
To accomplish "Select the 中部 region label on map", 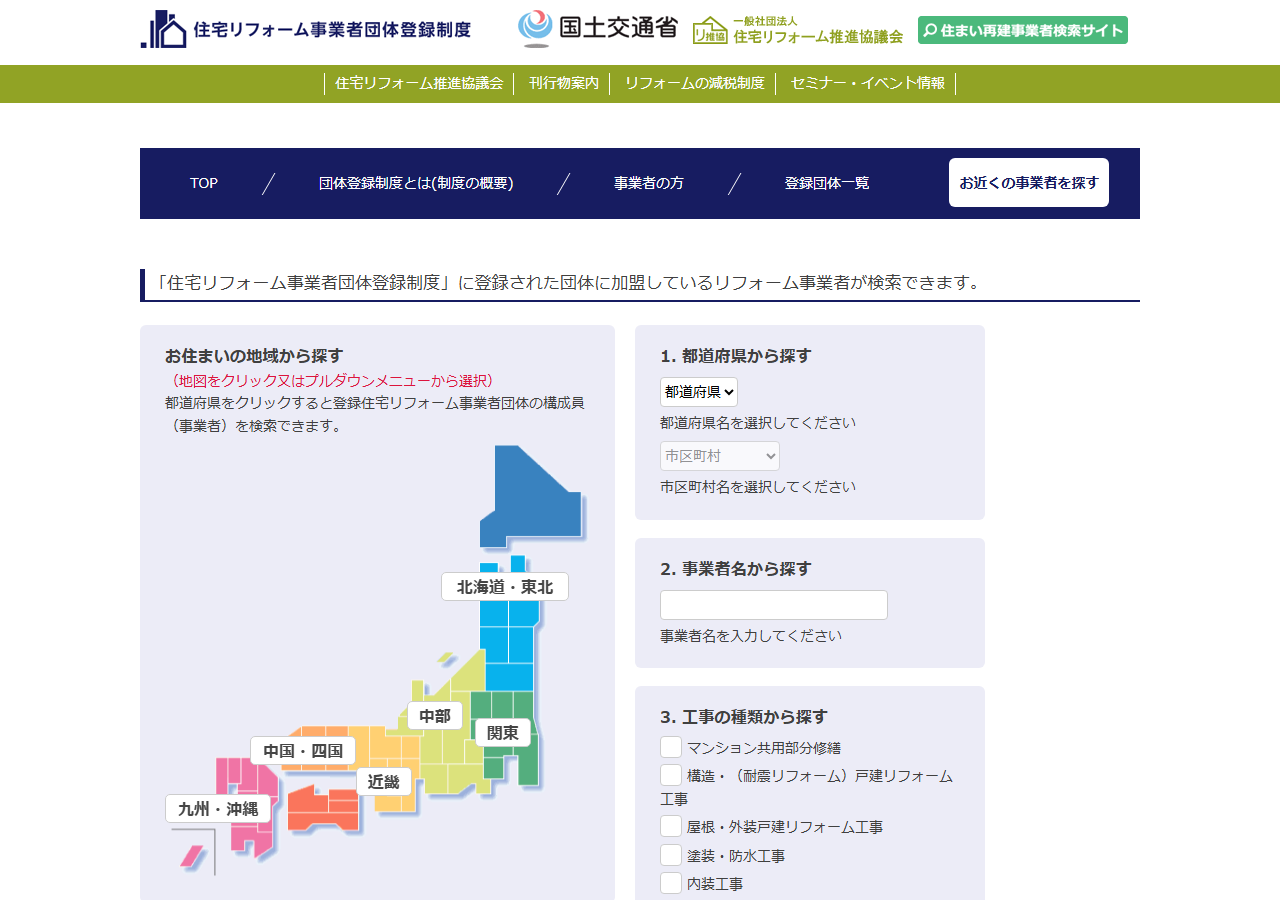I will click(435, 716).
